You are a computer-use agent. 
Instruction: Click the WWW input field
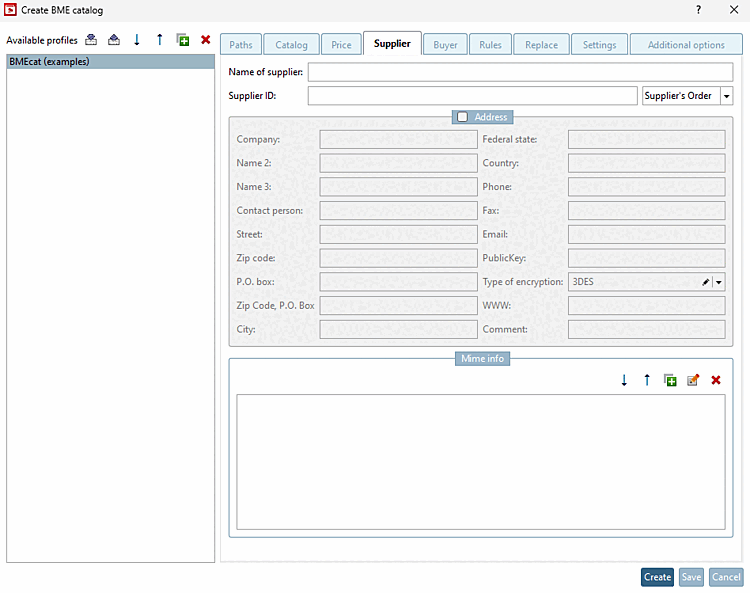pyautogui.click(x=647, y=306)
